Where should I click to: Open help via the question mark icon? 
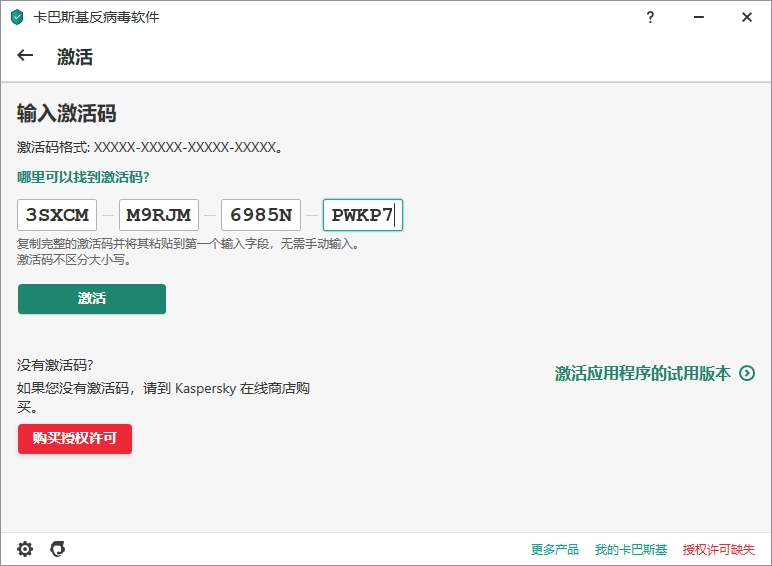point(650,17)
